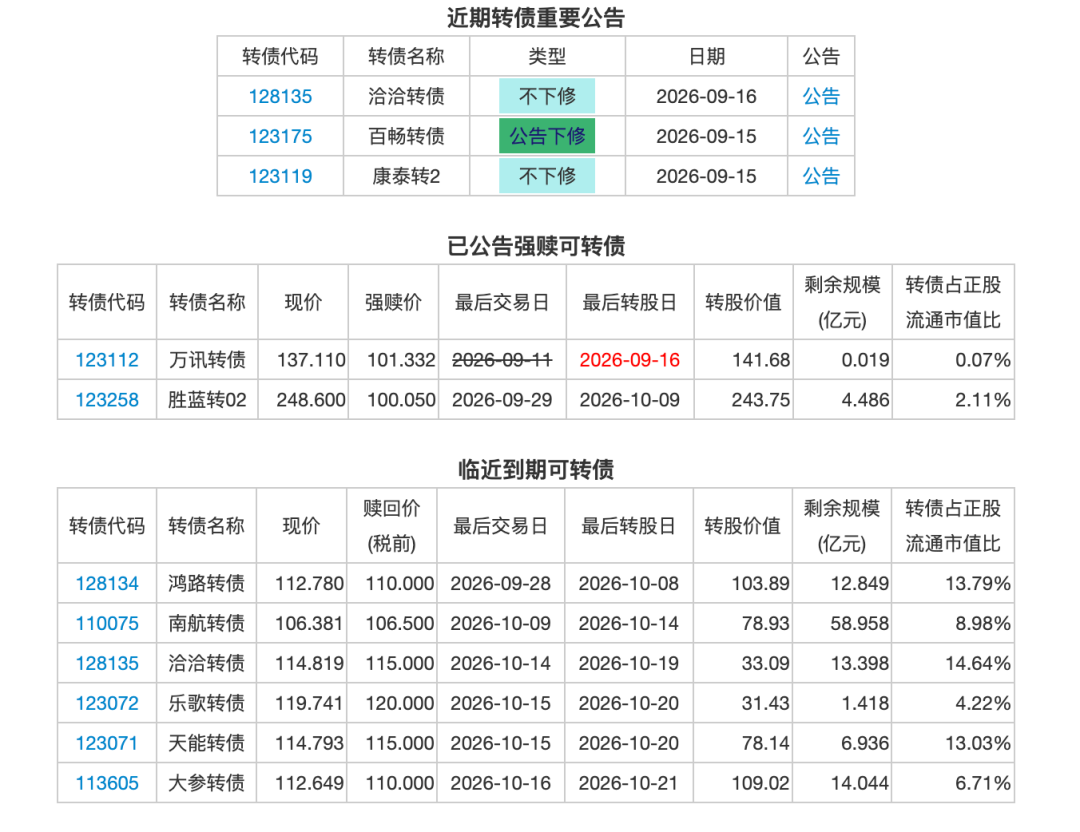1080x832 pixels.
Task: Open bond code 123112 万讯转债
Action: point(107,360)
